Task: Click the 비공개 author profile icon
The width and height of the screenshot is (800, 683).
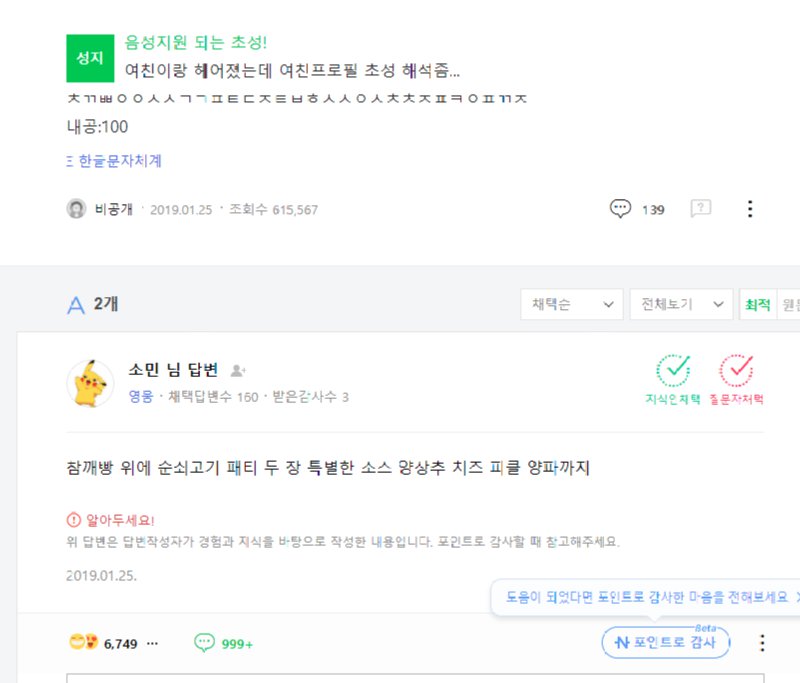Action: tap(76, 209)
